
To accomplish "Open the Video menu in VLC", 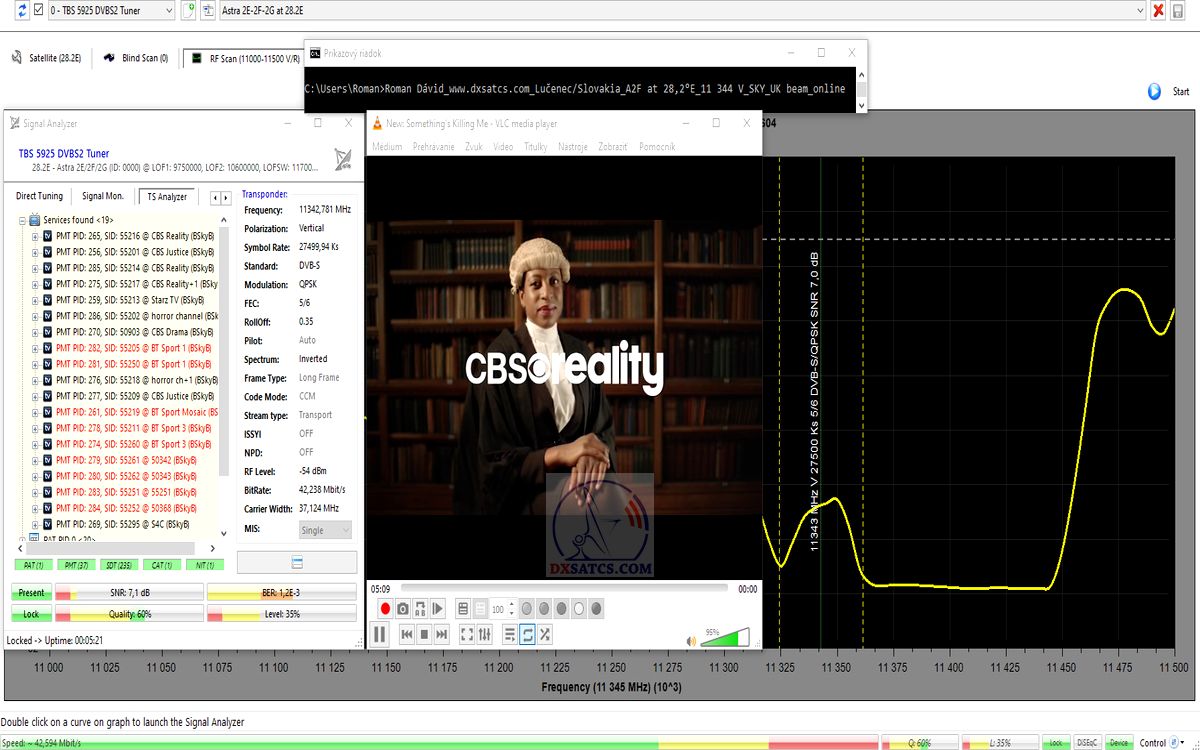I will pyautogui.click(x=503, y=147).
